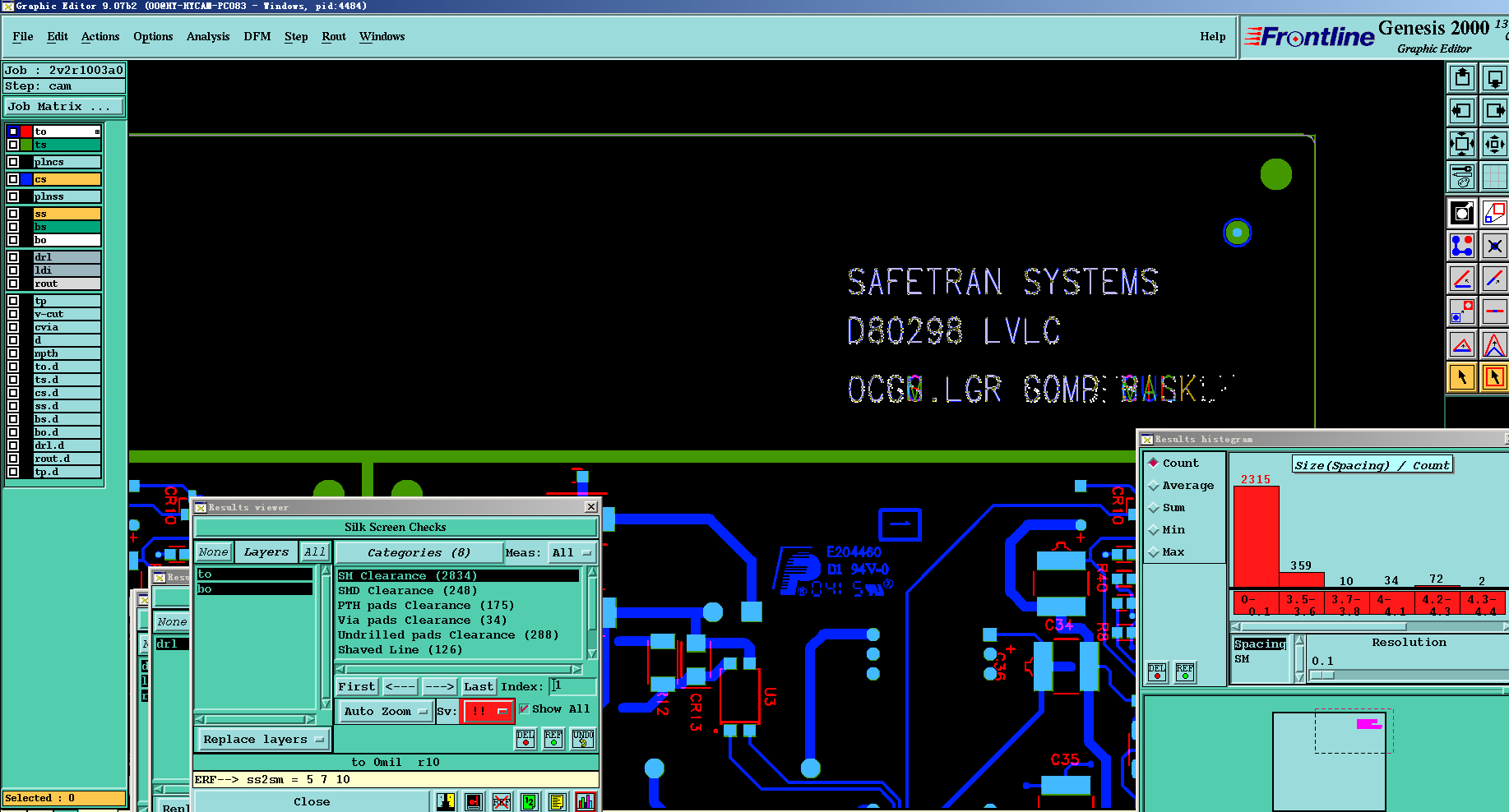Activate the arrow pointer in red box tool
This screenshot has width=1509, height=812.
pyautogui.click(x=1494, y=377)
